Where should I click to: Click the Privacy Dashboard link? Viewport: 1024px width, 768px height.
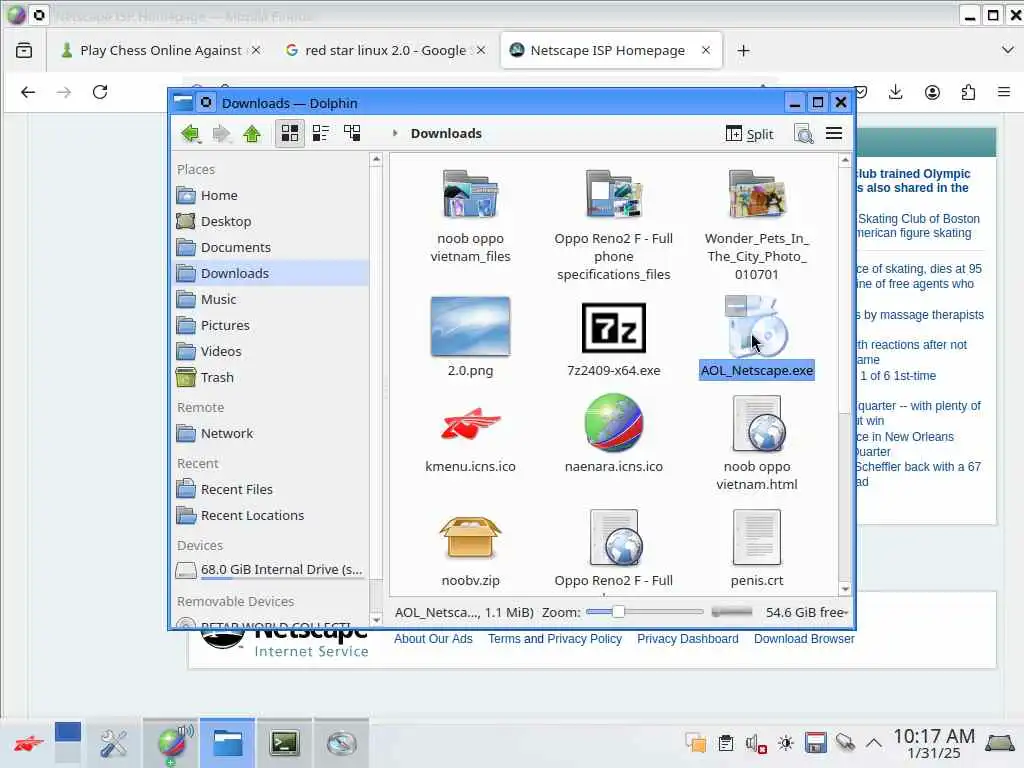click(x=688, y=639)
